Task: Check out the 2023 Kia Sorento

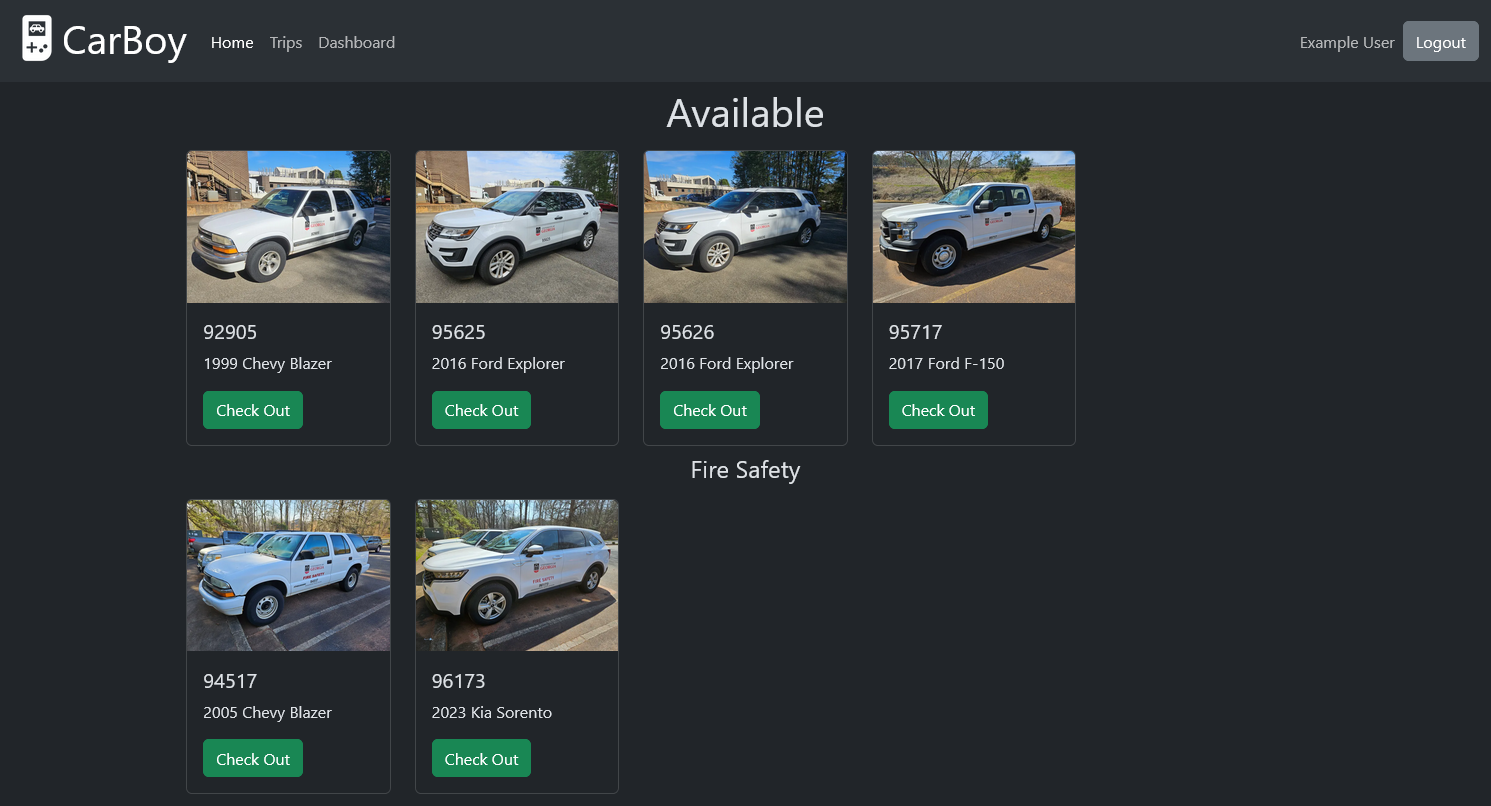Action: click(481, 759)
